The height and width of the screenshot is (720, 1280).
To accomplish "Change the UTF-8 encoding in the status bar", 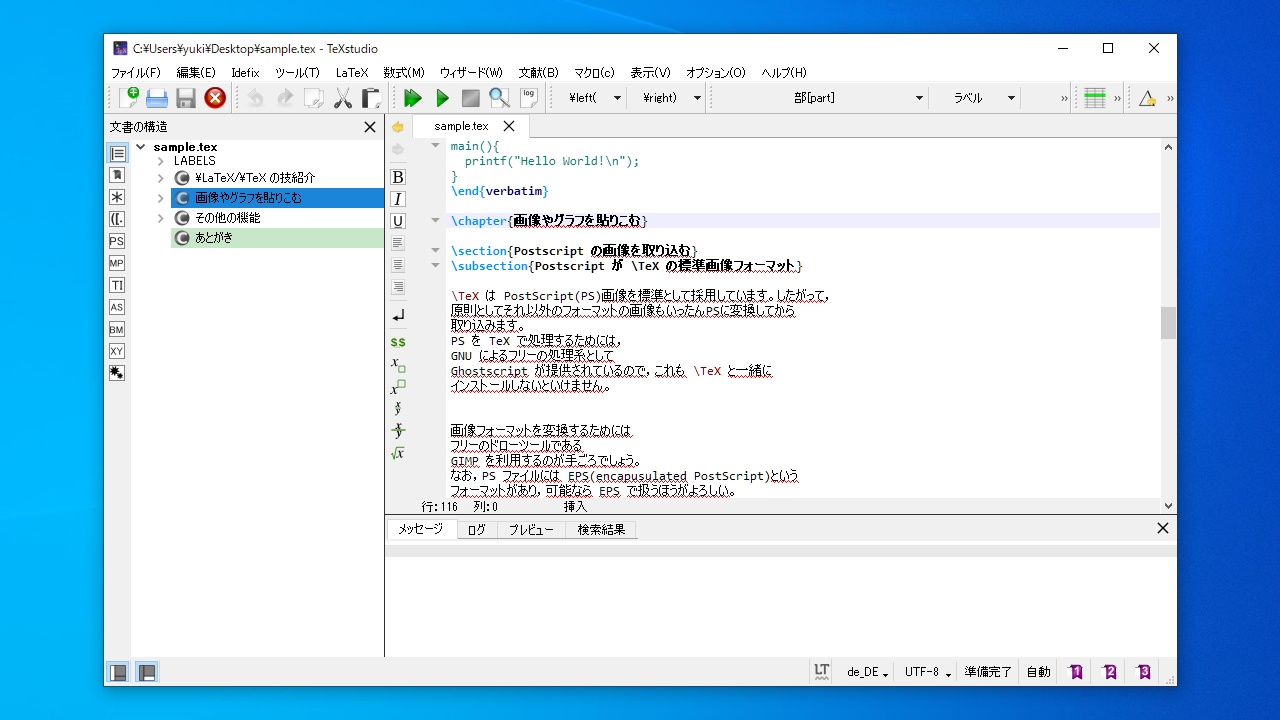I will point(927,672).
